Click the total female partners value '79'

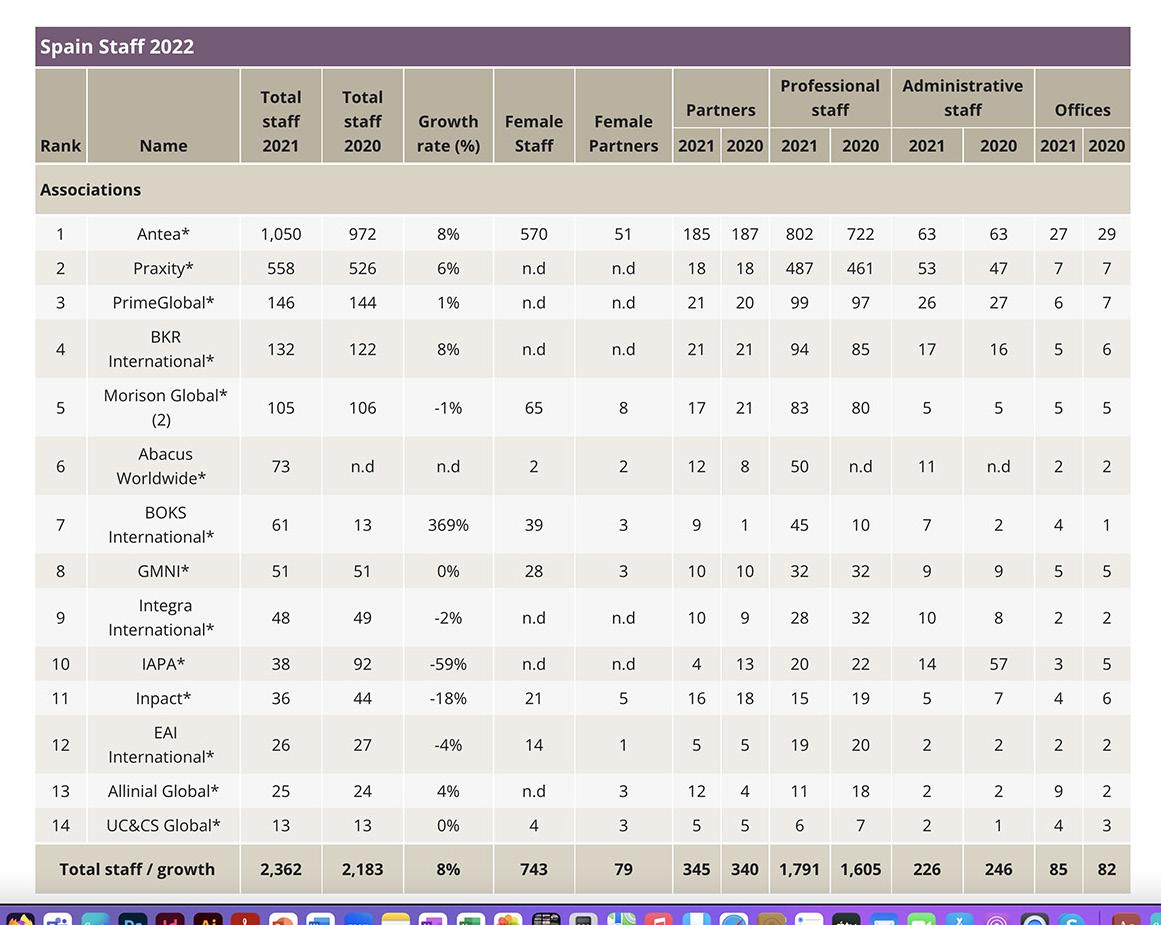(x=623, y=869)
